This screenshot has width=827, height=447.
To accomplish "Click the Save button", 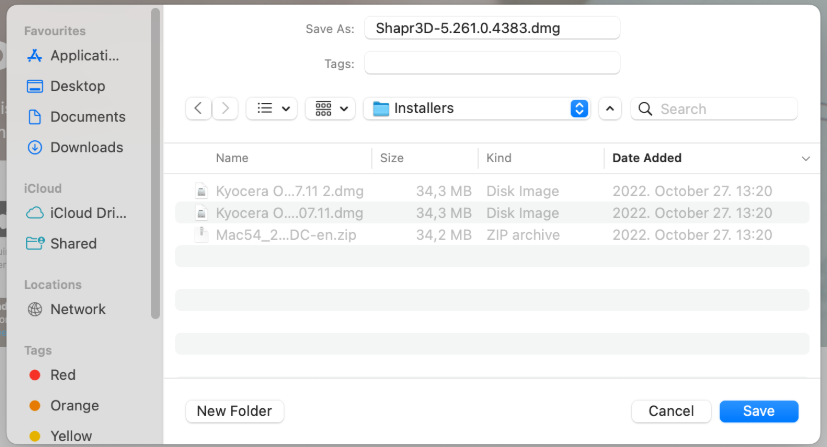I will [759, 411].
